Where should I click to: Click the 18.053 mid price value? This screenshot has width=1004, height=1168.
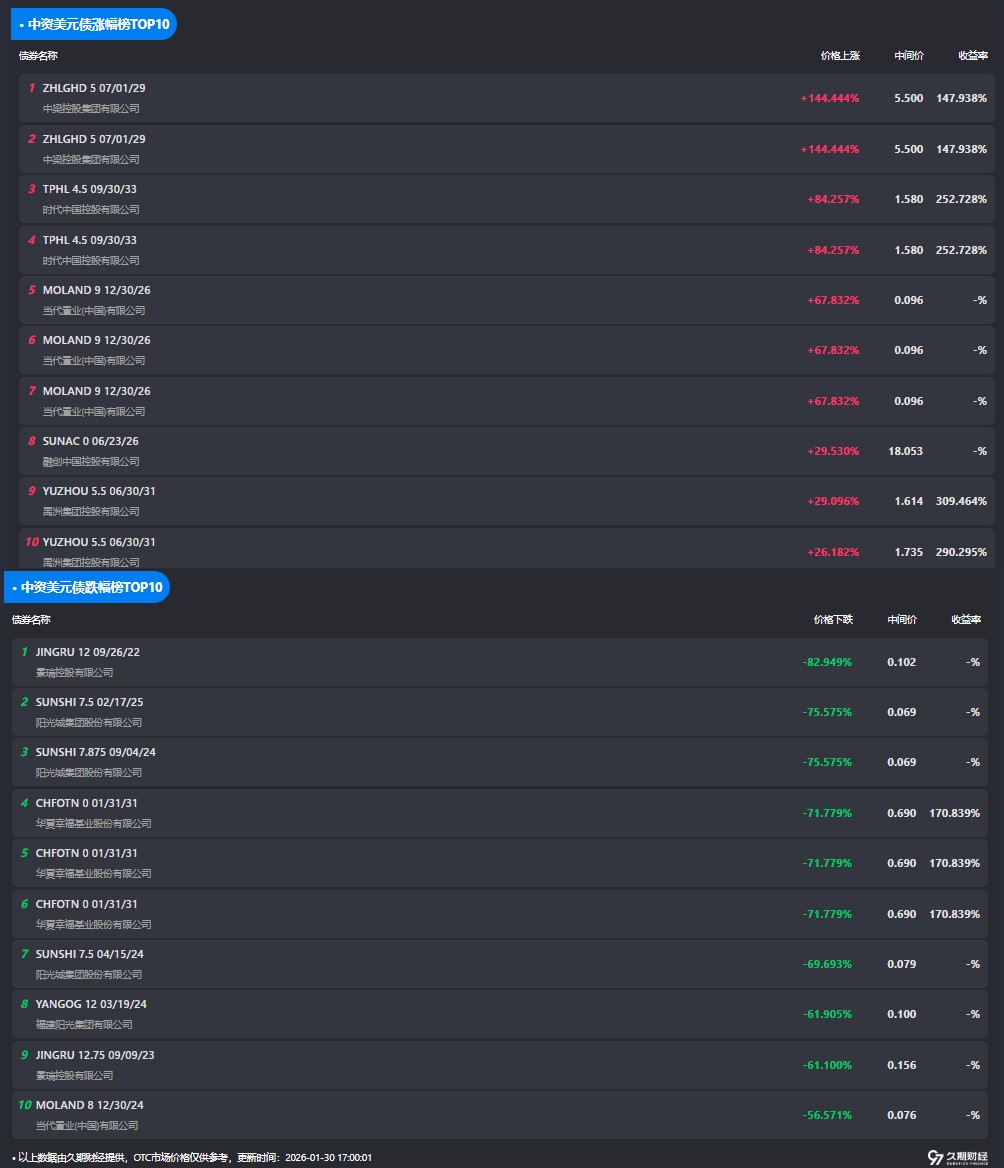tap(905, 451)
